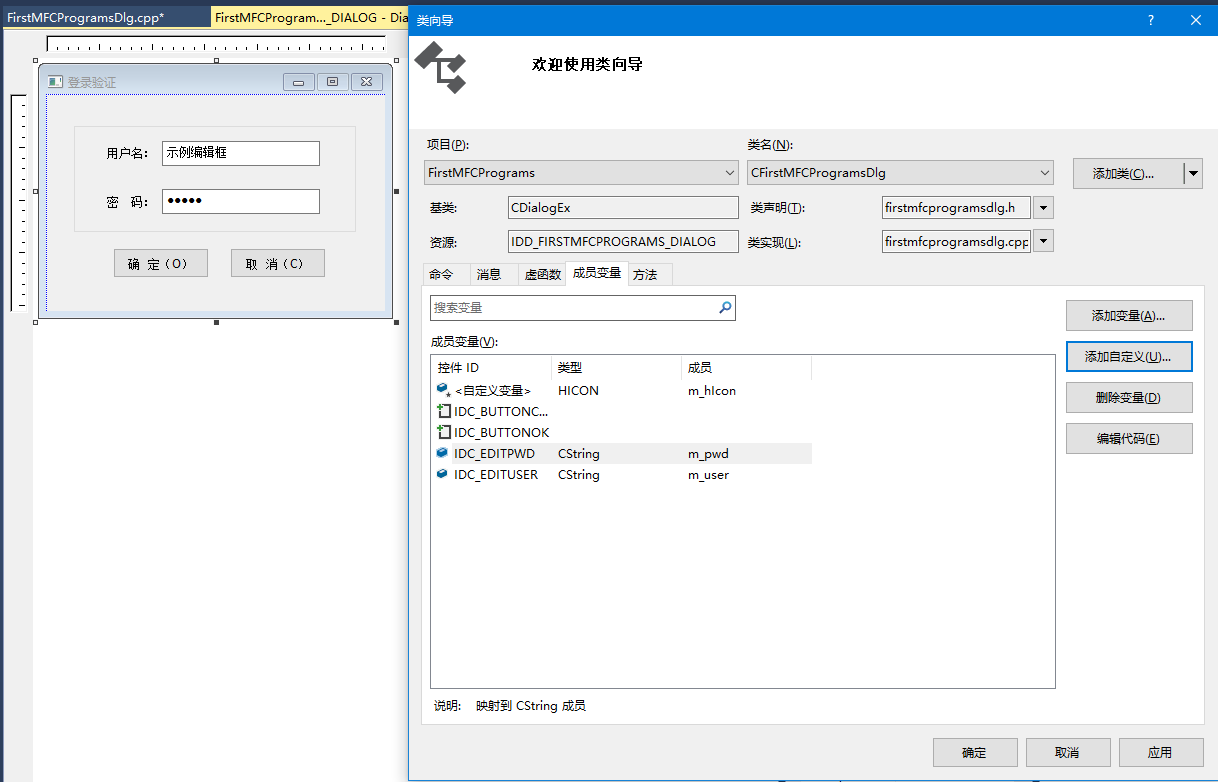The image size is (1218, 782).
Task: Click the 编辑代码 button
Action: click(1129, 438)
